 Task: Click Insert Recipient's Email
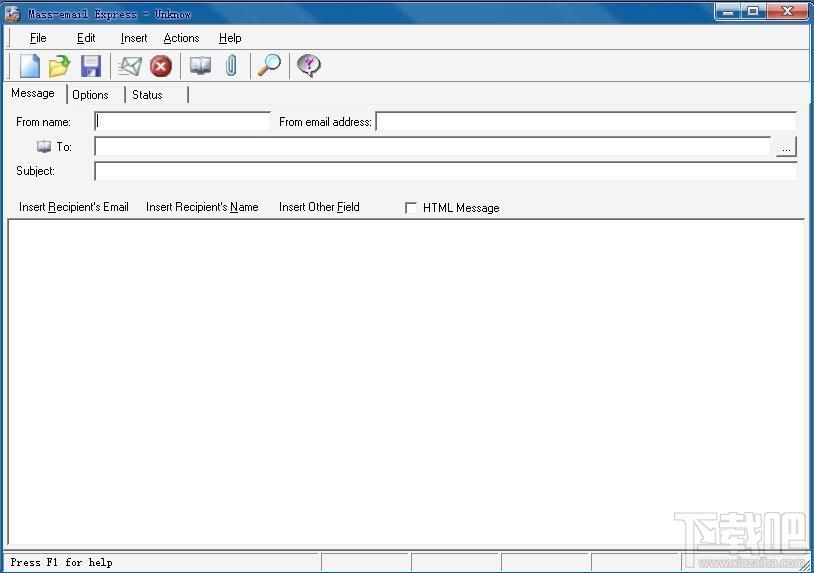coord(74,207)
